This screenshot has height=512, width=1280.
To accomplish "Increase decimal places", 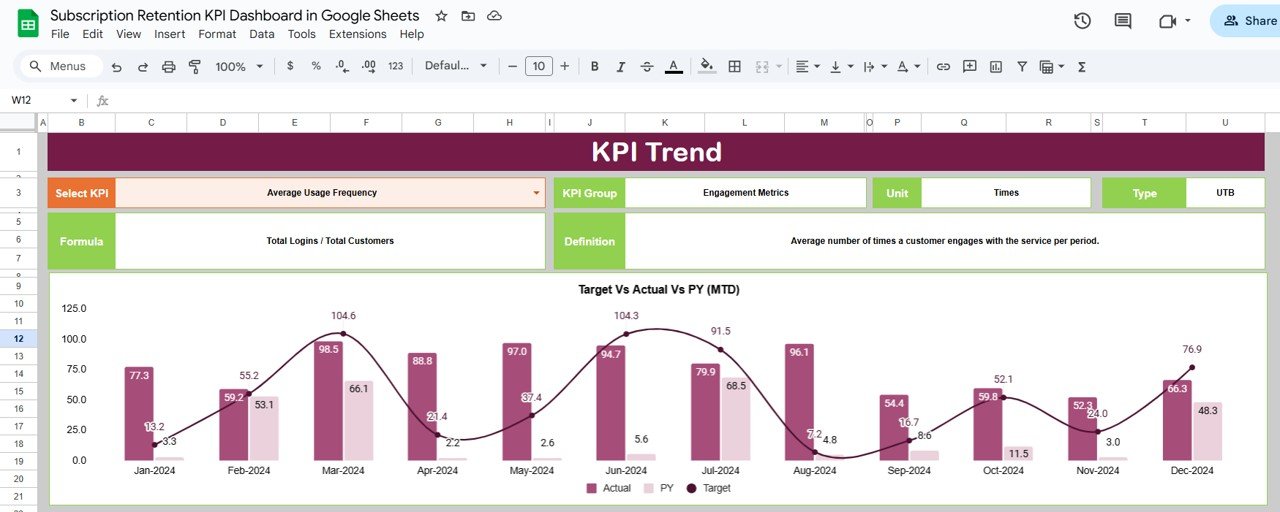I will [368, 66].
